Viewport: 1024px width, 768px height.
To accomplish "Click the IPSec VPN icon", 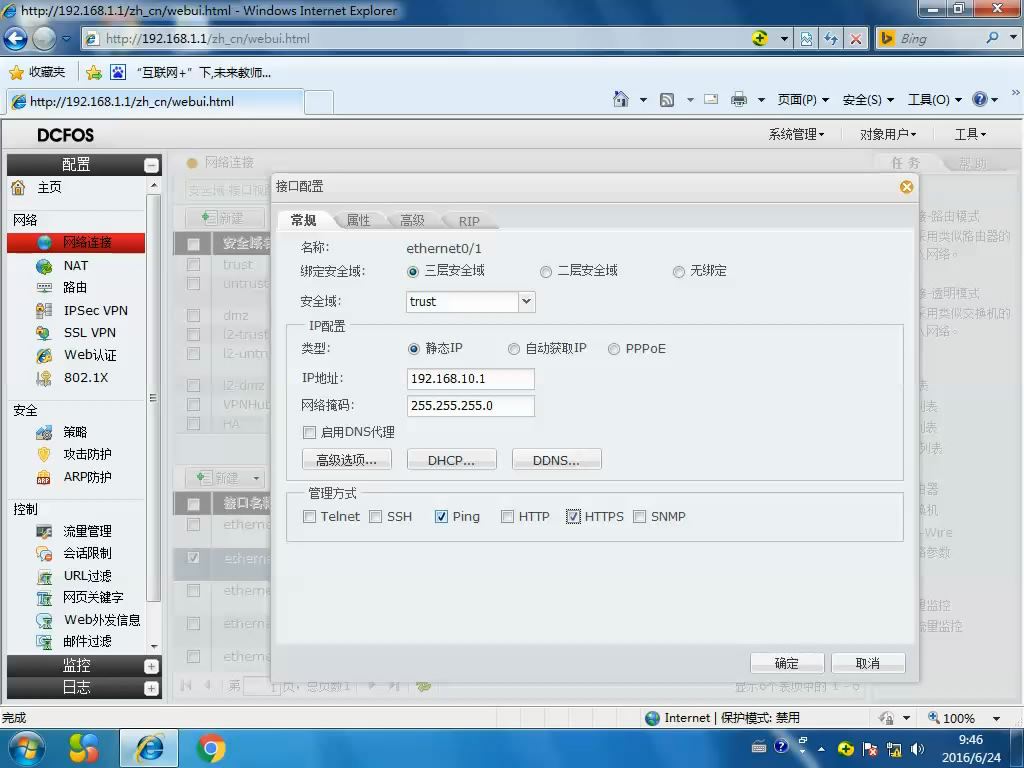I will (x=44, y=310).
